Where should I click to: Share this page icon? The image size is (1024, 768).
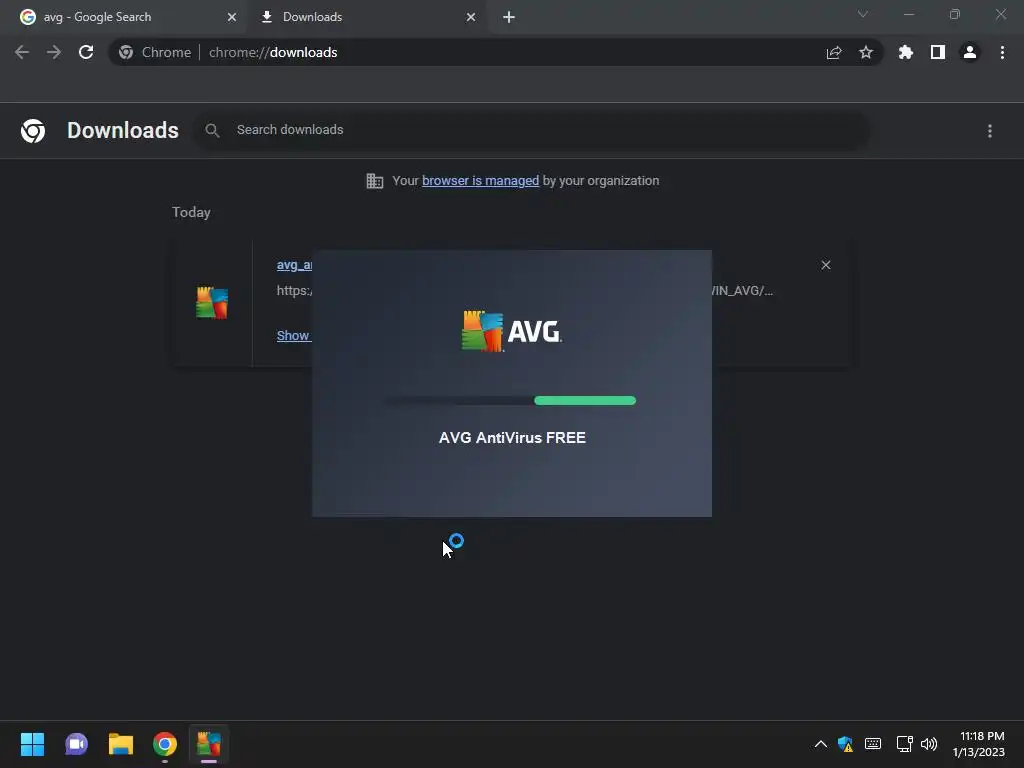click(x=834, y=52)
